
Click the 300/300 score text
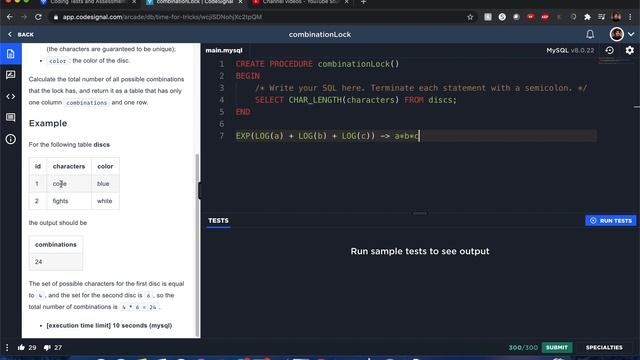coord(523,348)
